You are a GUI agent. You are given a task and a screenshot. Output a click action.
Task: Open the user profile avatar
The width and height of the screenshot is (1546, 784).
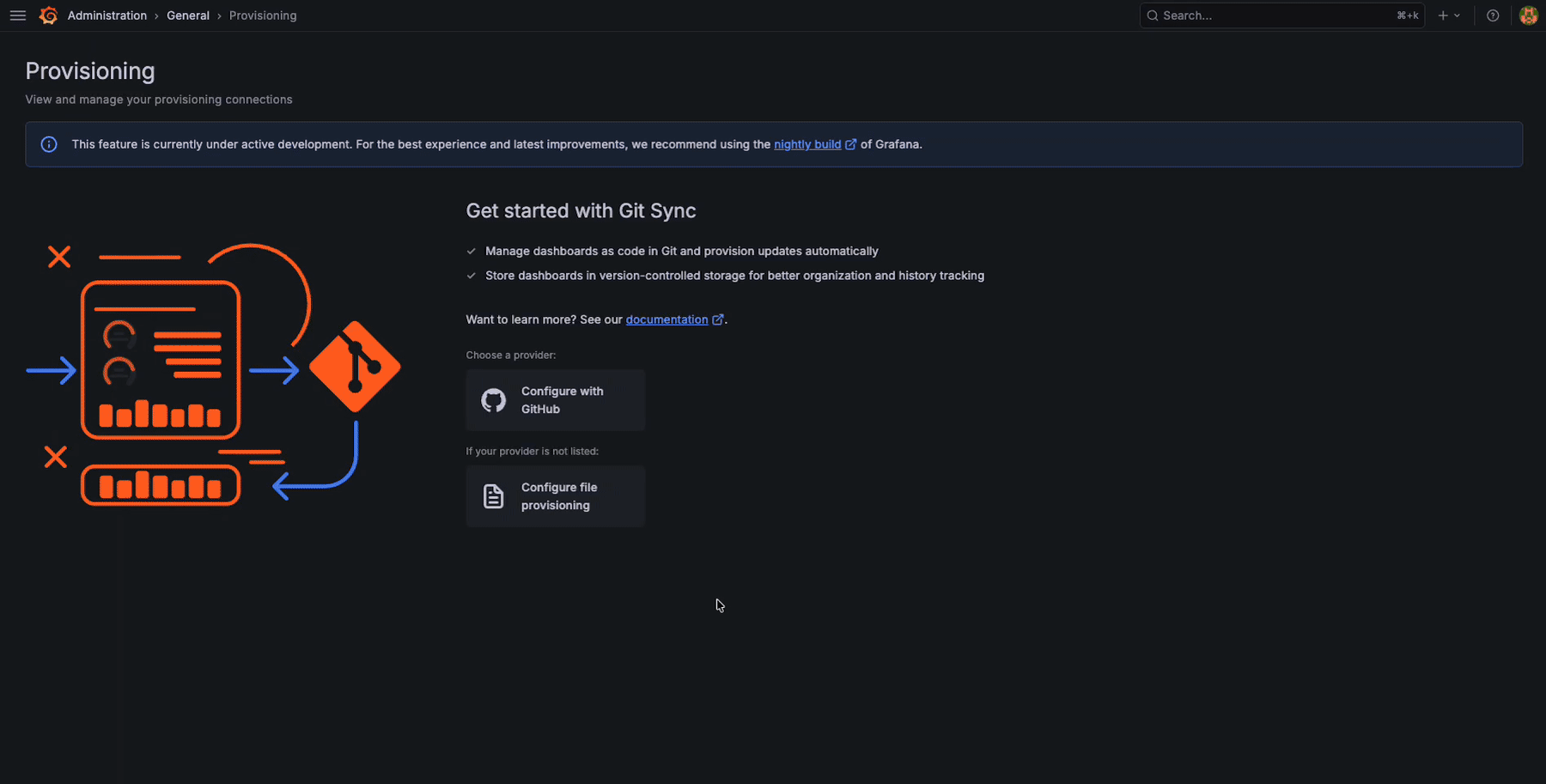click(1528, 15)
